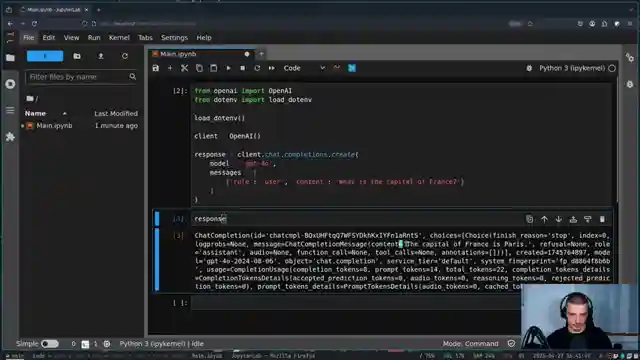Image resolution: width=640 pixels, height=360 pixels.
Task: Create a new folder icon in file browser
Action: (77, 56)
